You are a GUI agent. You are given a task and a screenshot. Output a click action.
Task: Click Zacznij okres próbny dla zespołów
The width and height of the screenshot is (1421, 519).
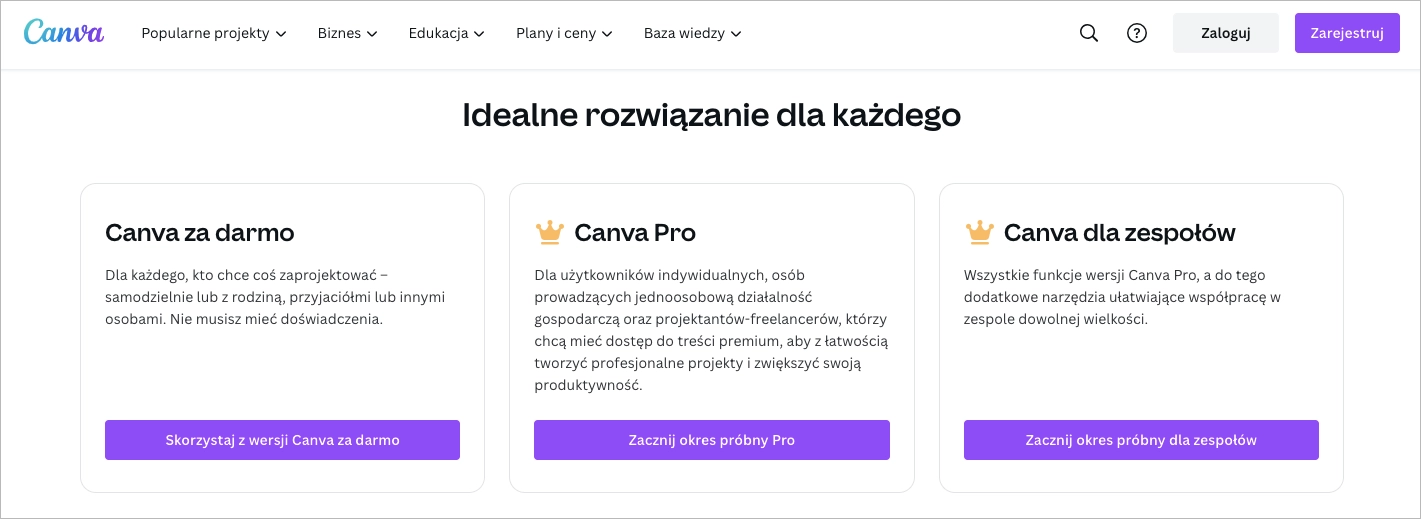click(x=1141, y=440)
